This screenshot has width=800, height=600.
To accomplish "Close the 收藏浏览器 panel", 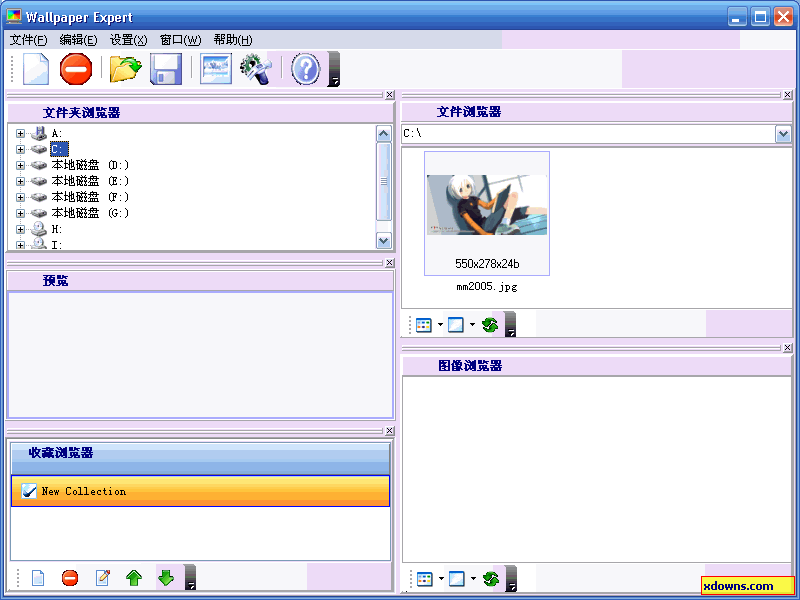I will coord(390,431).
